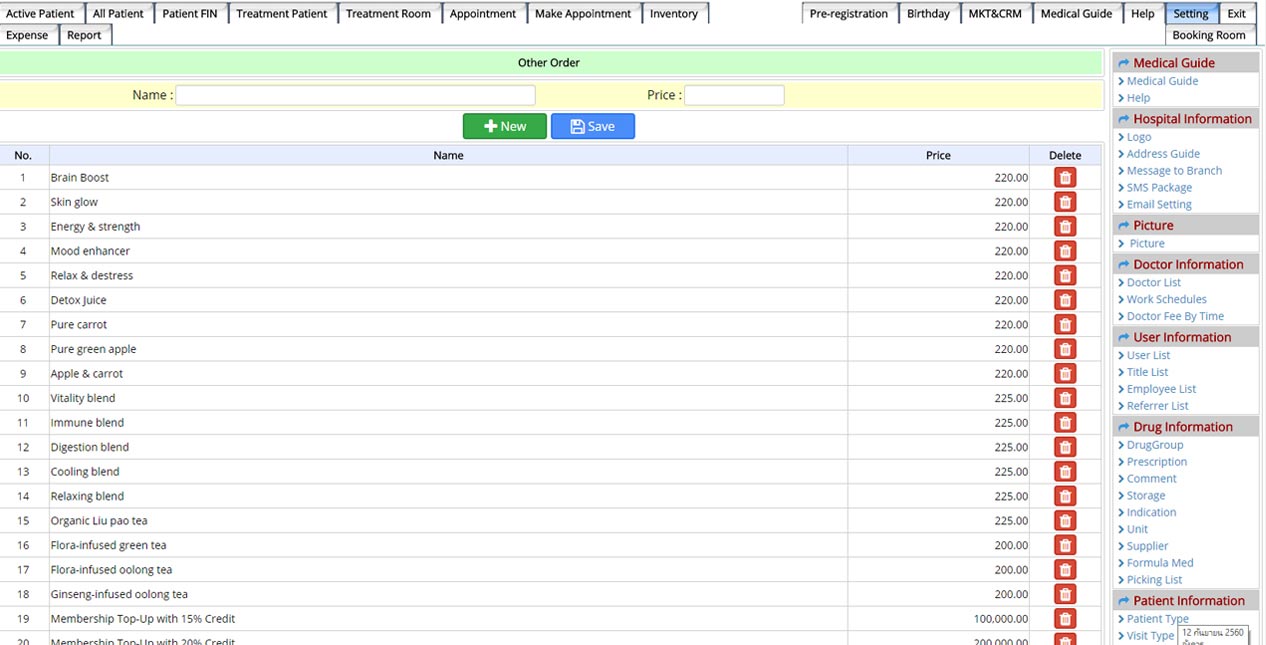
Task: Click trash icon for Skin glow
Action: tap(1065, 202)
